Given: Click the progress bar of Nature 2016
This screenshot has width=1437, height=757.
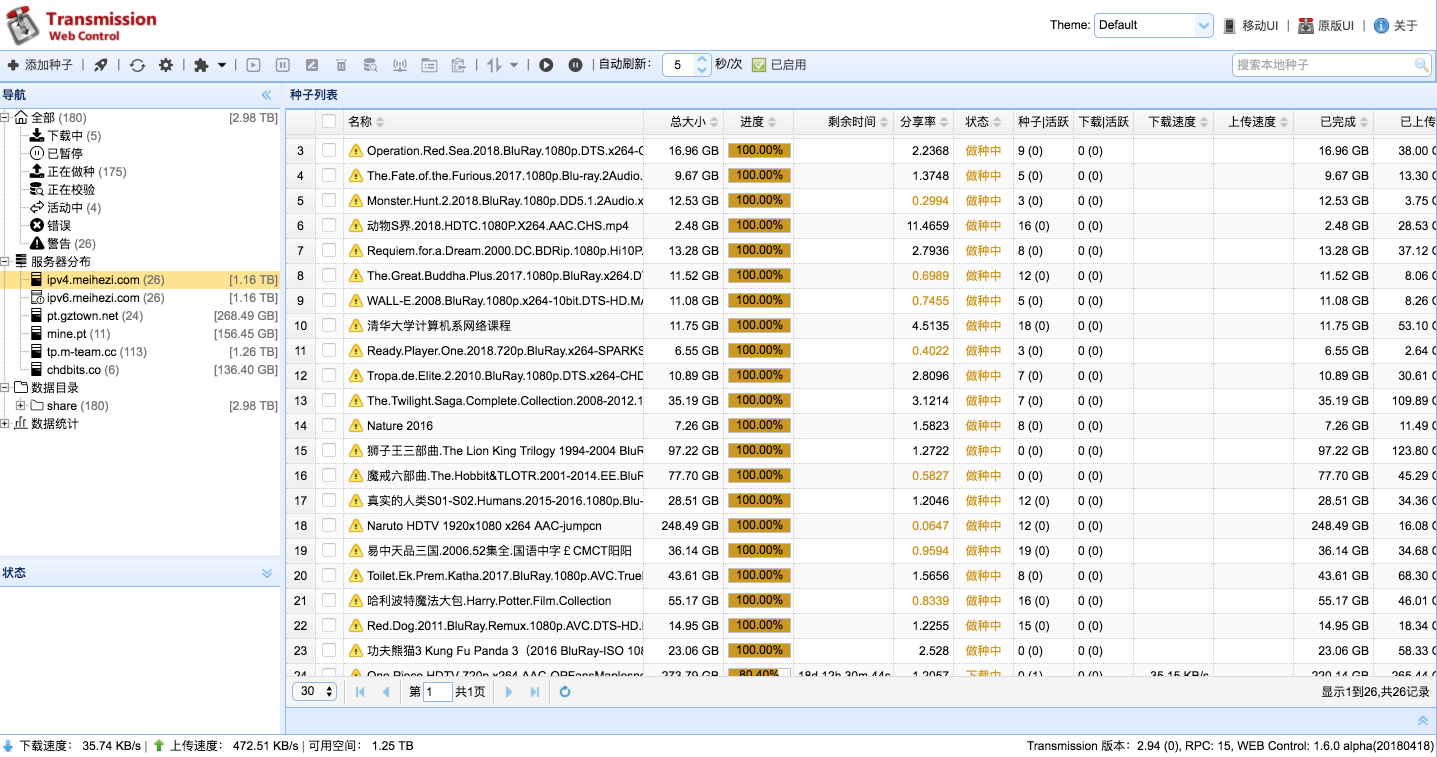Looking at the screenshot, I should coord(759,426).
